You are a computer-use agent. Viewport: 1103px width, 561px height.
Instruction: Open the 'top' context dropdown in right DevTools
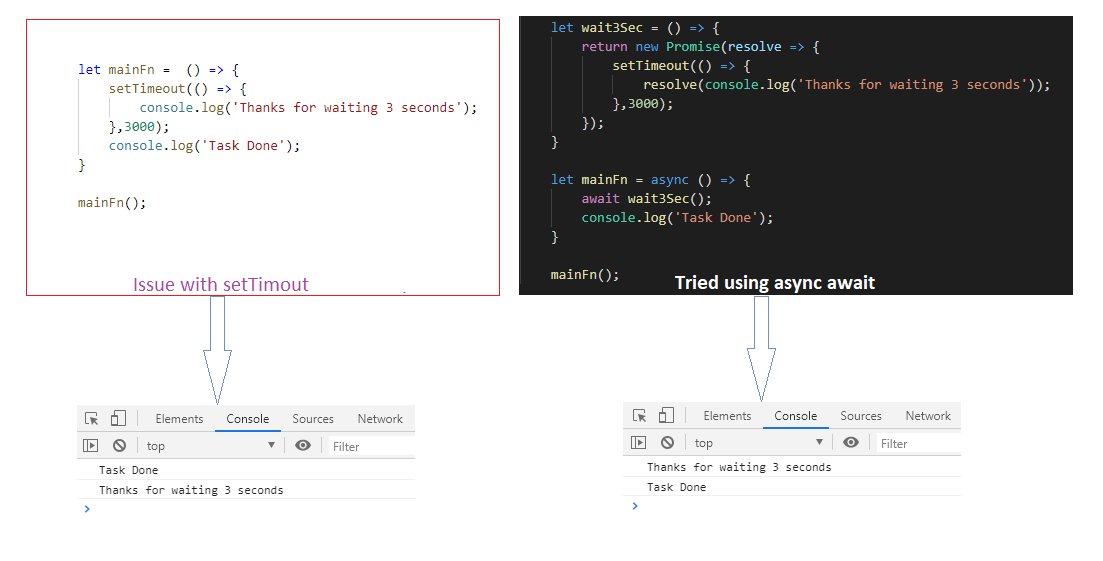[758, 443]
